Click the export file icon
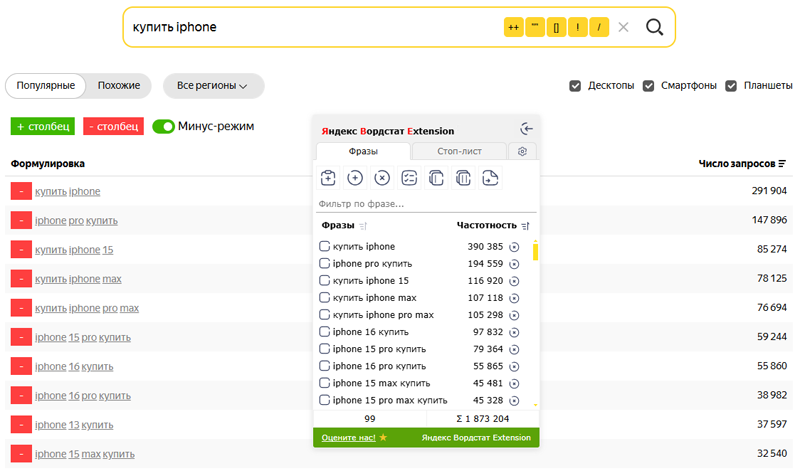This screenshot has height=471, width=800. [x=490, y=178]
